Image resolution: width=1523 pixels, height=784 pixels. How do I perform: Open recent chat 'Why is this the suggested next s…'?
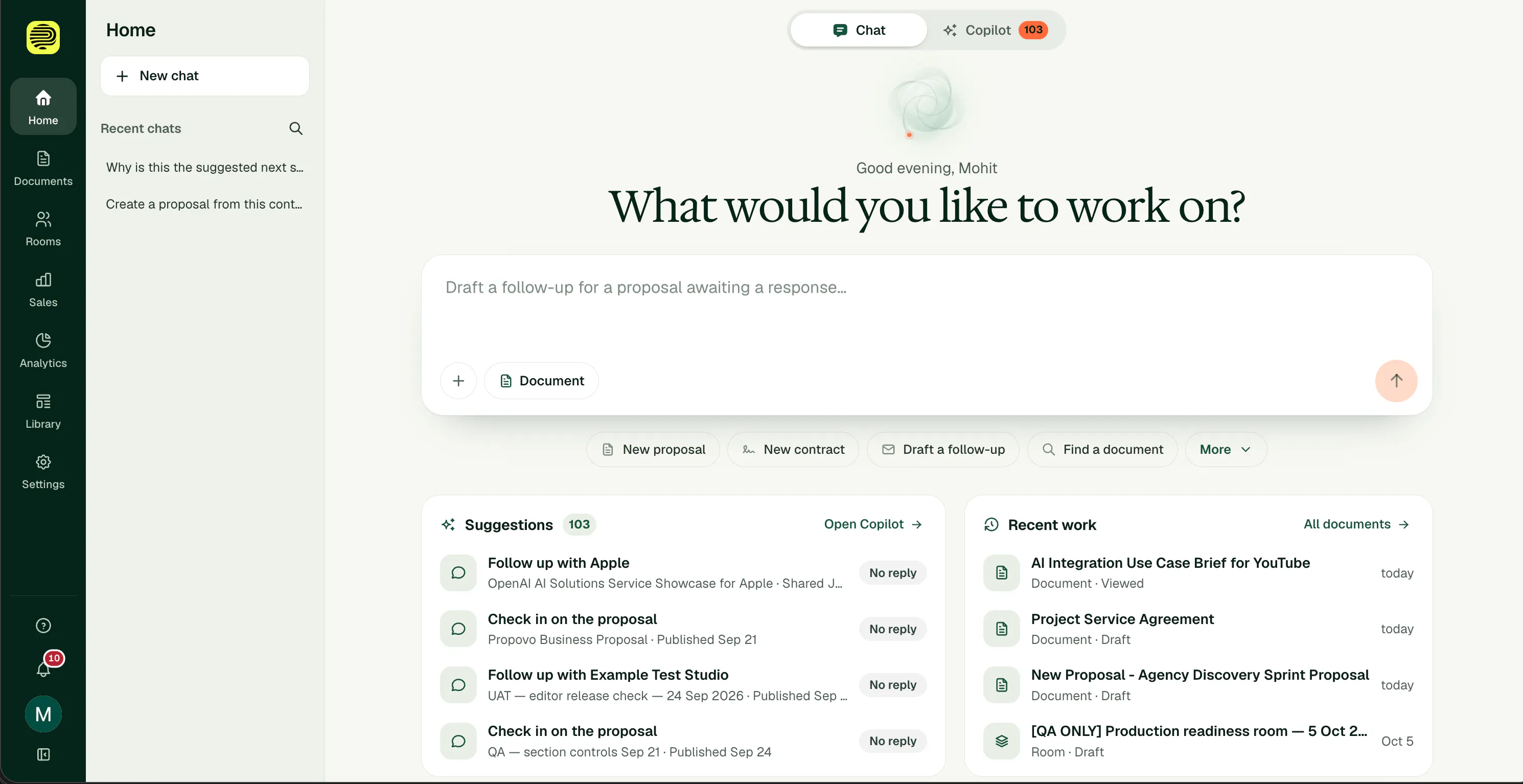pyautogui.click(x=204, y=167)
